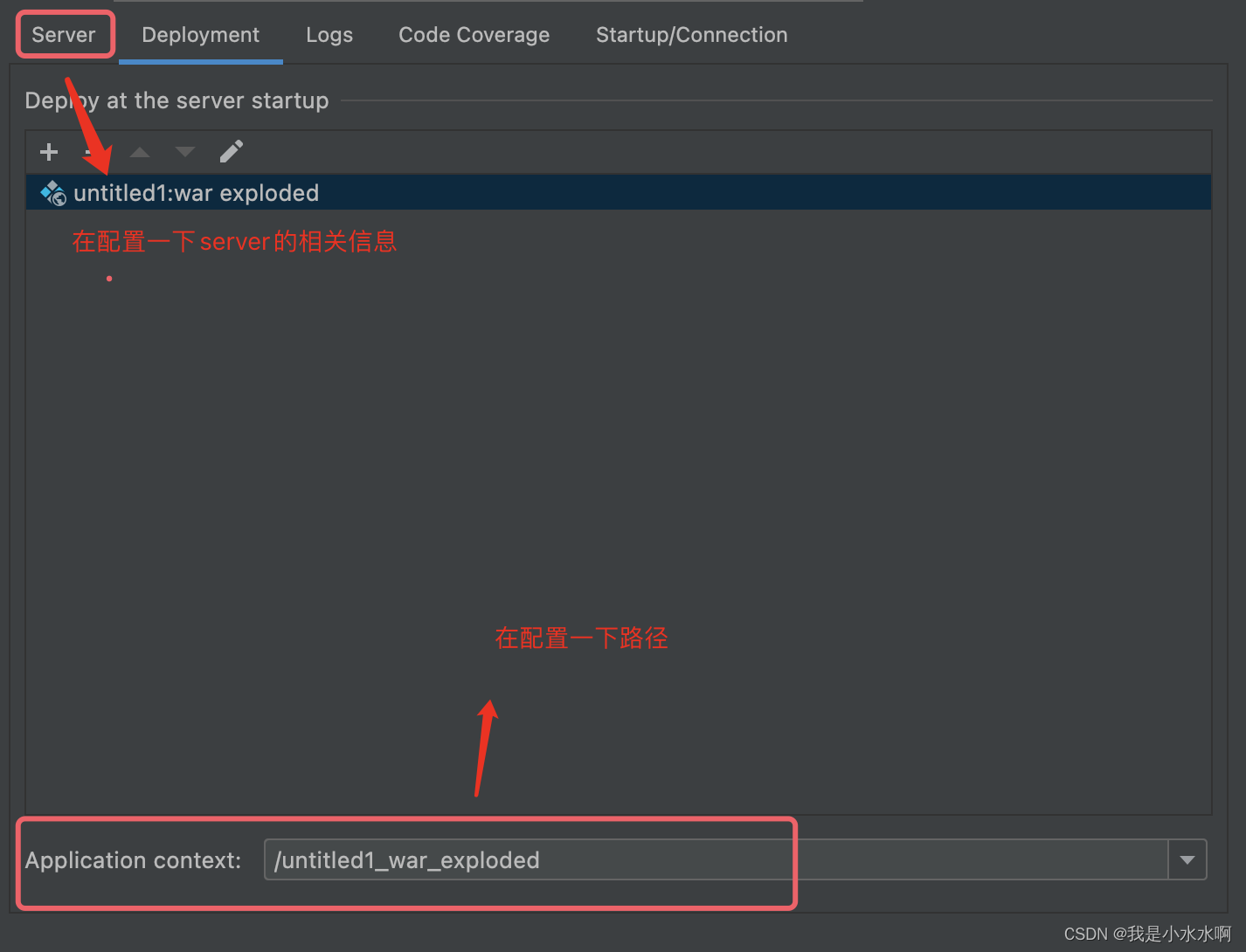Switch to the Server tab
Screen dimensions: 1246x952
click(x=64, y=35)
